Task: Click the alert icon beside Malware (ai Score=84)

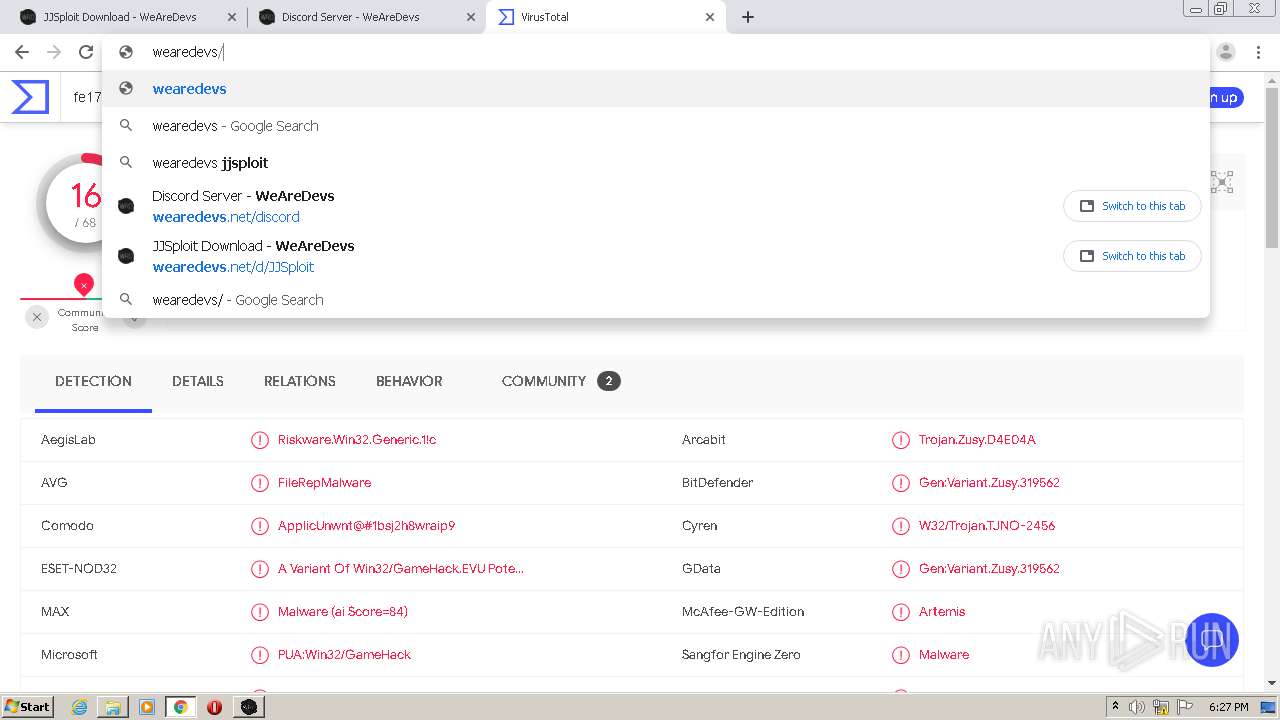Action: coord(260,612)
